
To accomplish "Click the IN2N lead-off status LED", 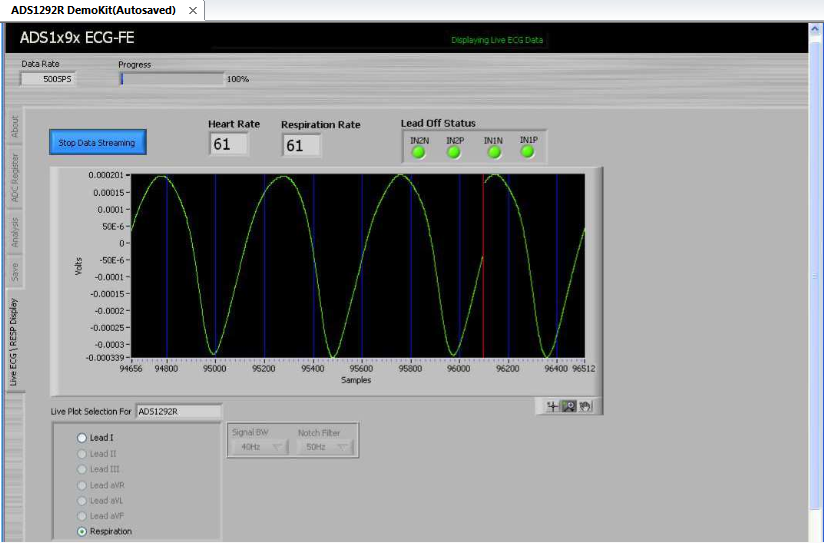I will [418, 152].
